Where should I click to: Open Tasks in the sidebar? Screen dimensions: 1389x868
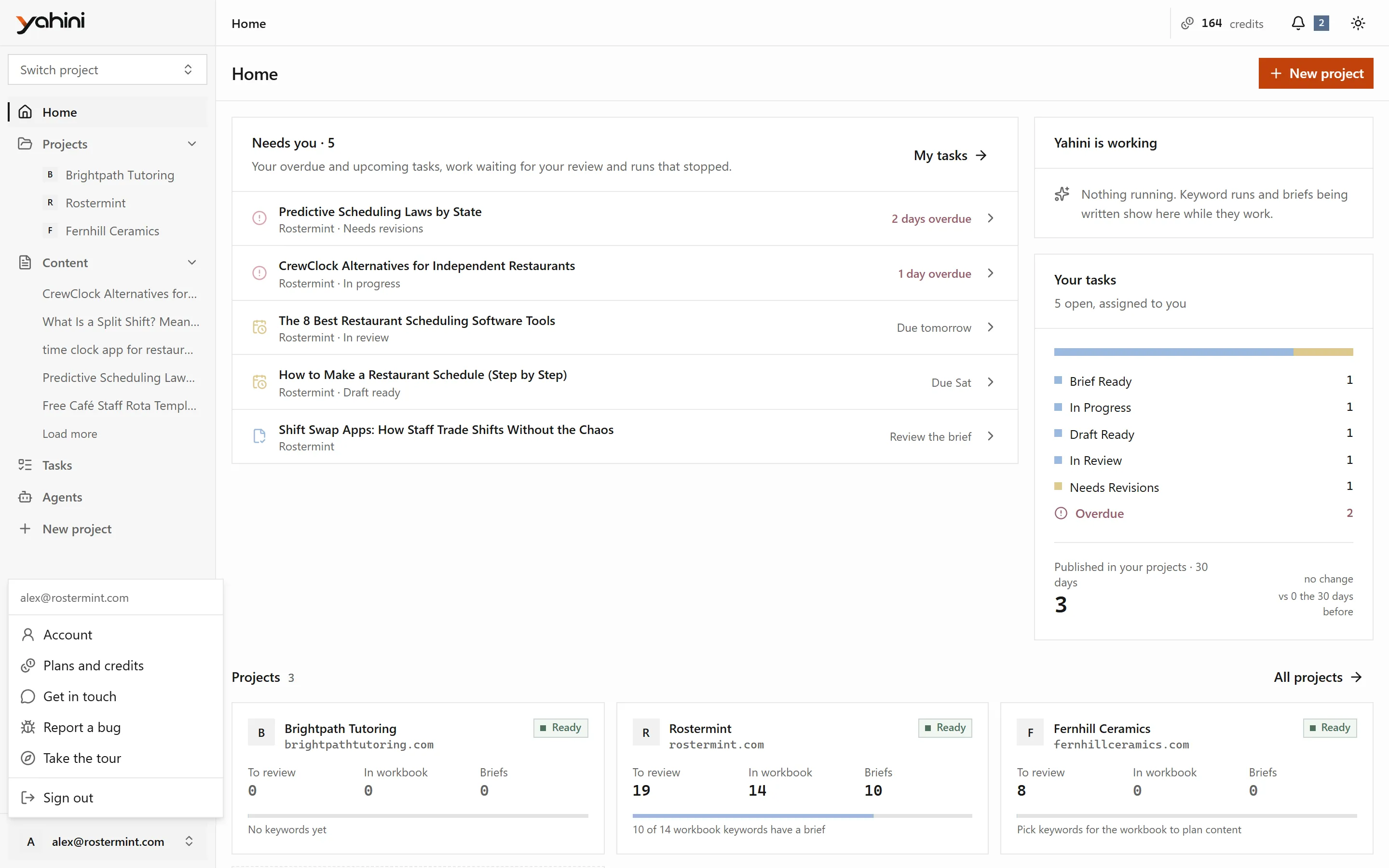(108, 465)
